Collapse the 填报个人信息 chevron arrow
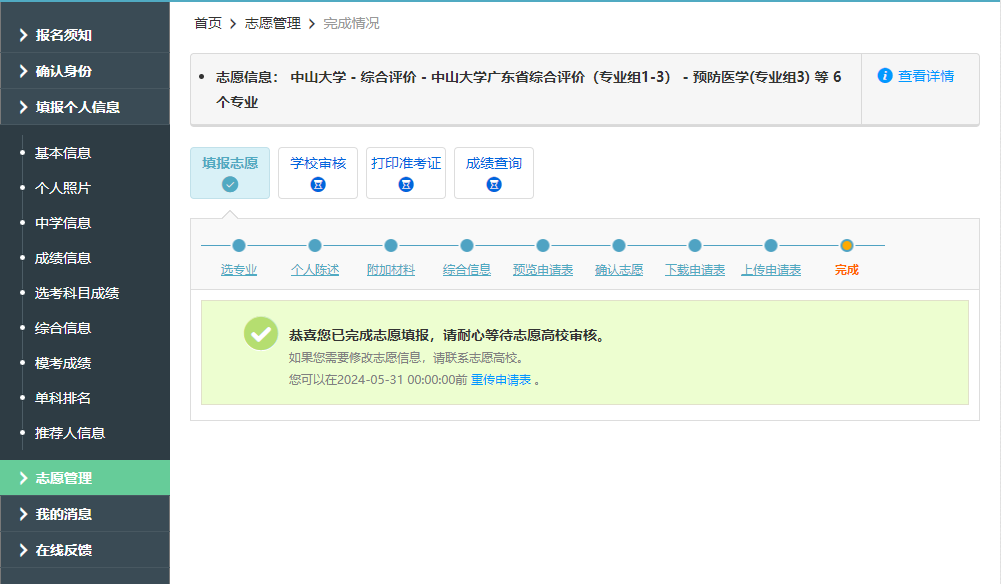Image resolution: width=1001 pixels, height=584 pixels. pyautogui.click(x=24, y=107)
